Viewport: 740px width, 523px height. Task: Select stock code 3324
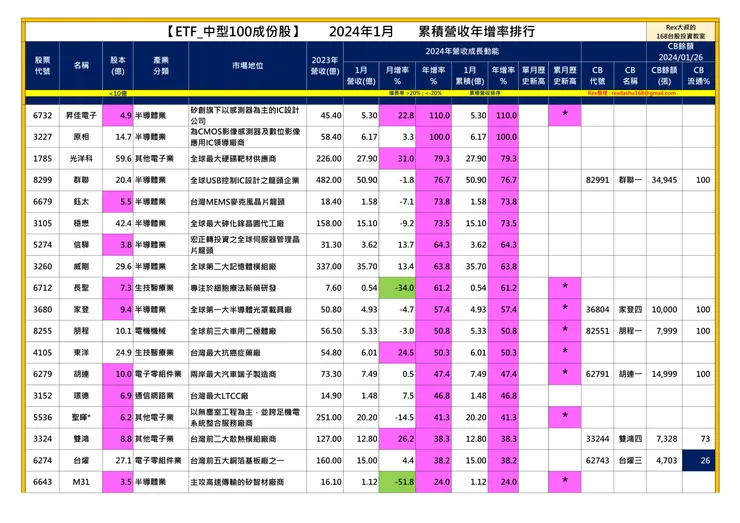click(42, 439)
